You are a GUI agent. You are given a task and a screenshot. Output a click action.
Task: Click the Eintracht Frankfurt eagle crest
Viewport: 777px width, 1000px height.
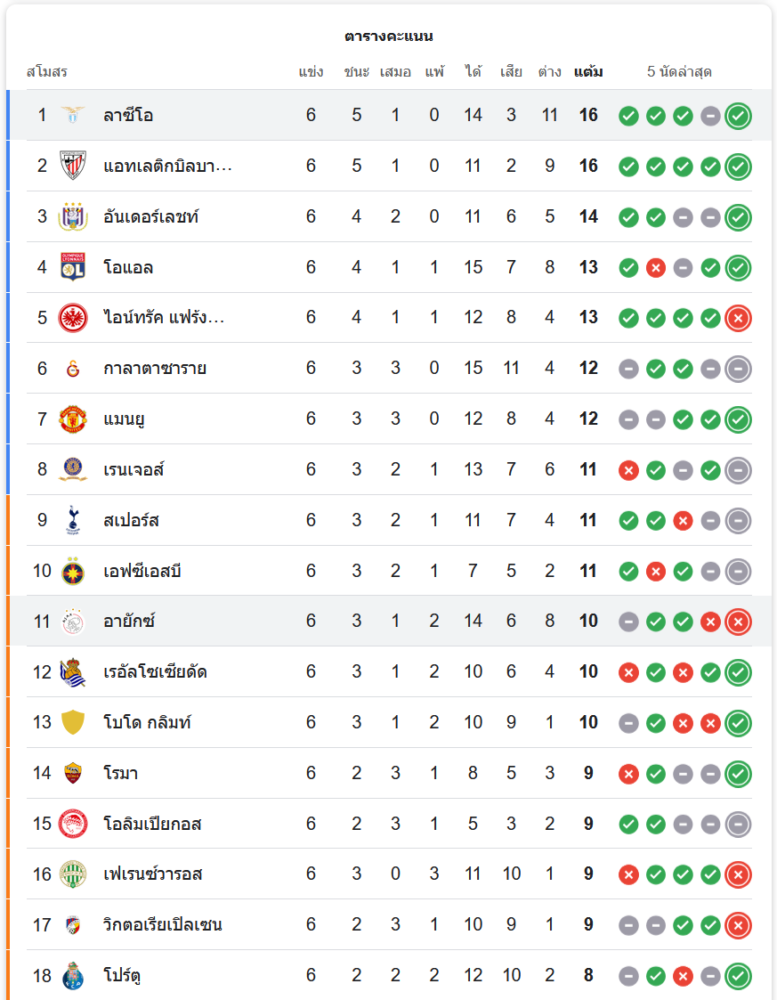(73, 317)
